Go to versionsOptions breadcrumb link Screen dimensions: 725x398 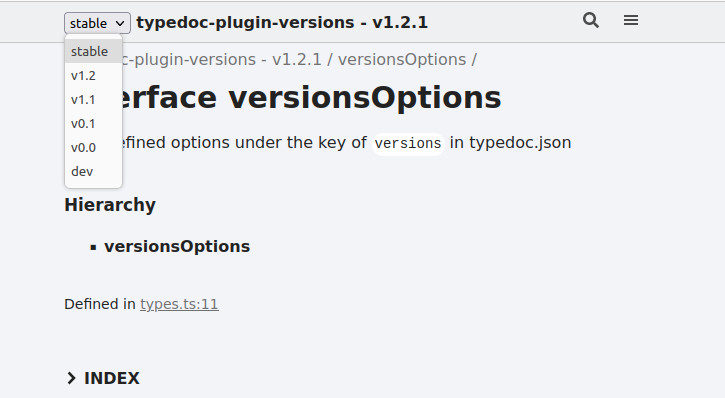402,60
